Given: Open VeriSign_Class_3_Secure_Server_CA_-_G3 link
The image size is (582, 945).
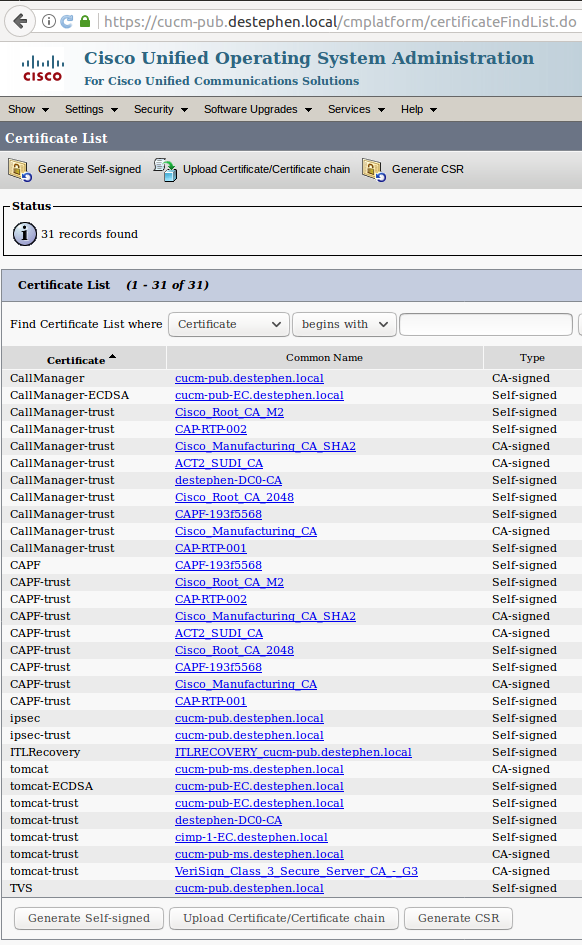Looking at the screenshot, I should [296, 871].
